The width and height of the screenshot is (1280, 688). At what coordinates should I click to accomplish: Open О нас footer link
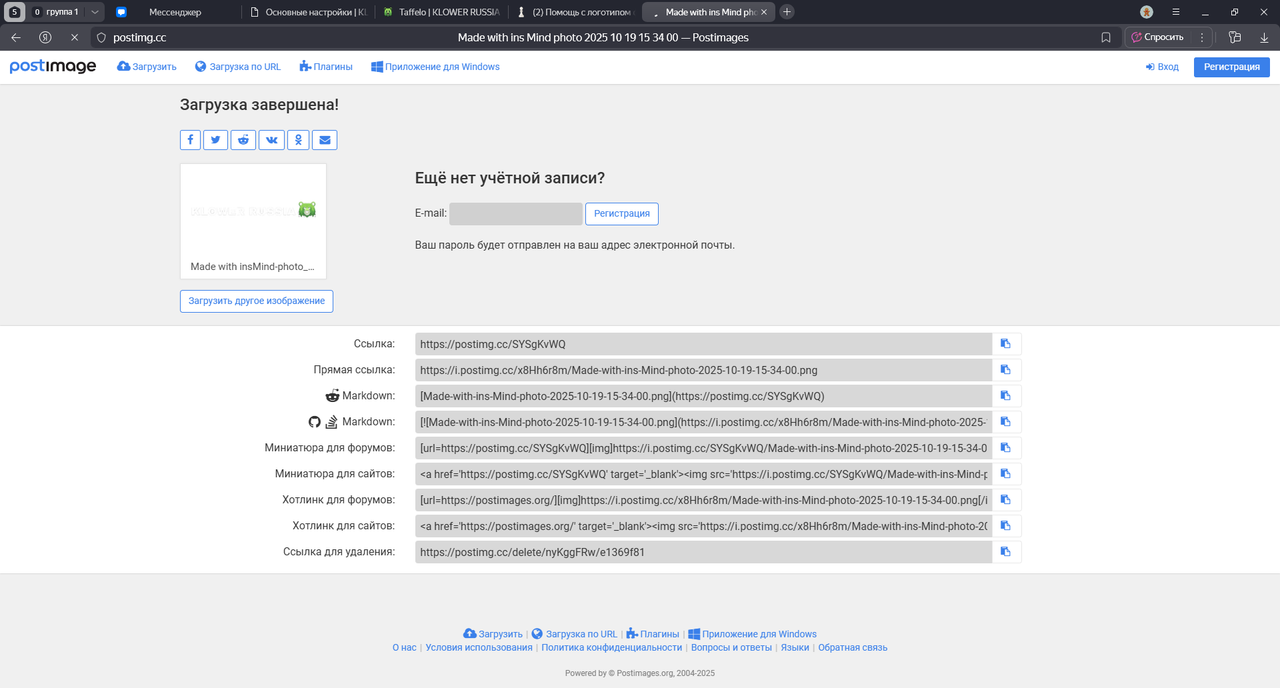pos(404,648)
